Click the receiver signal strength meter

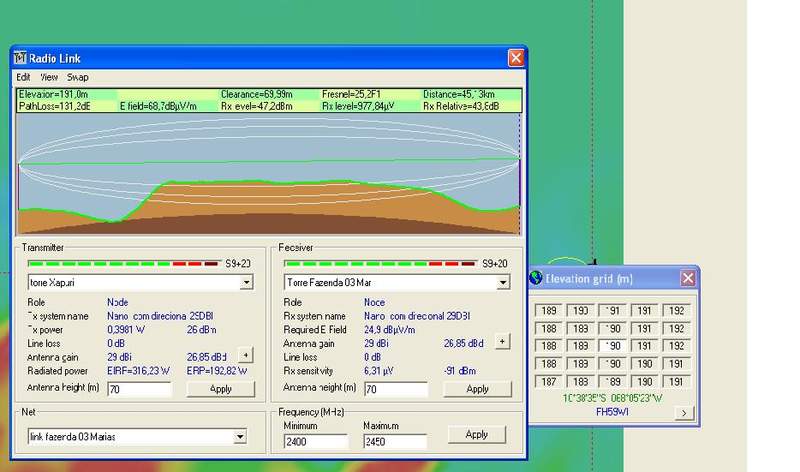[x=380, y=263]
